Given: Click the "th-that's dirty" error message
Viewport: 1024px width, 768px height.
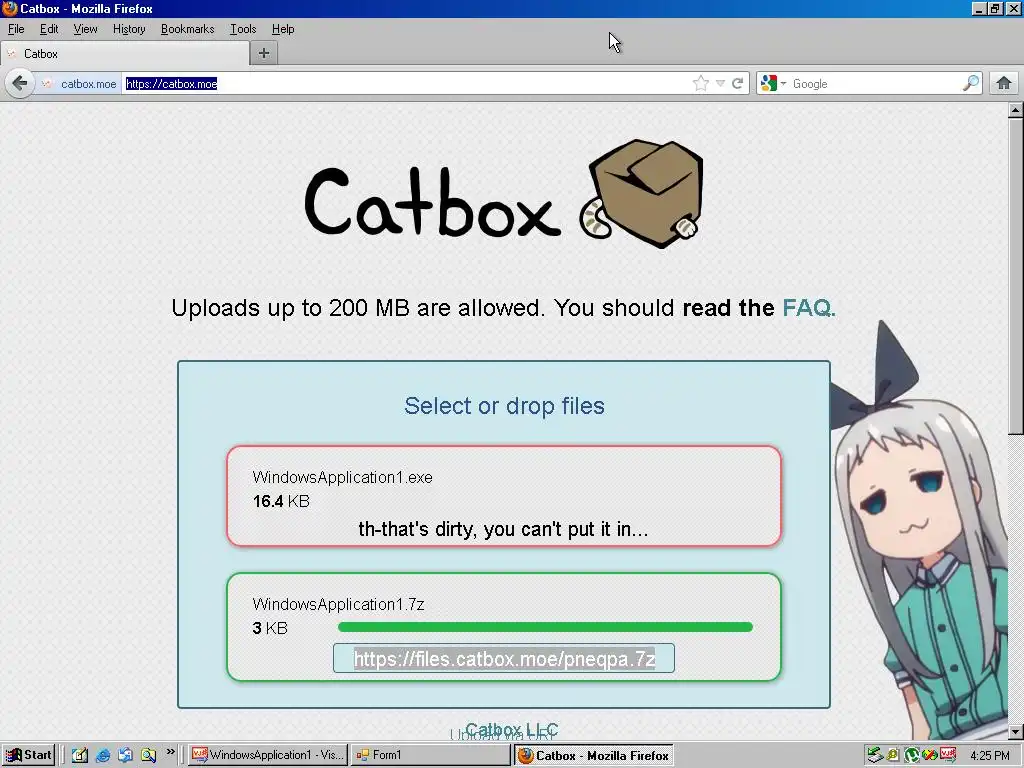Looking at the screenshot, I should (x=504, y=528).
